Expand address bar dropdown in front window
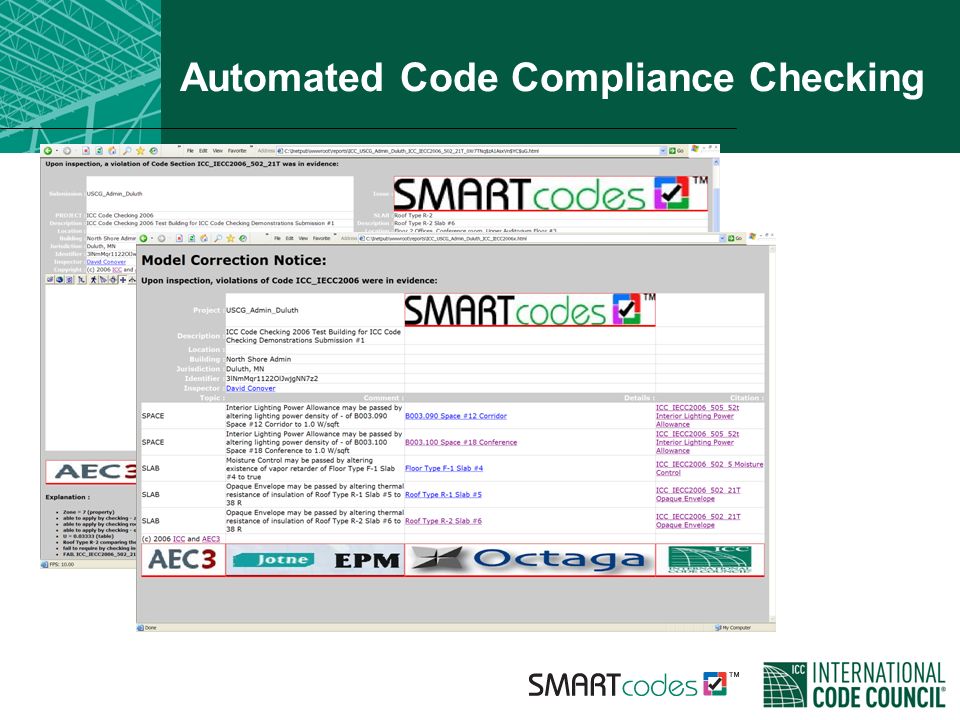The height and width of the screenshot is (720, 960). [722, 238]
